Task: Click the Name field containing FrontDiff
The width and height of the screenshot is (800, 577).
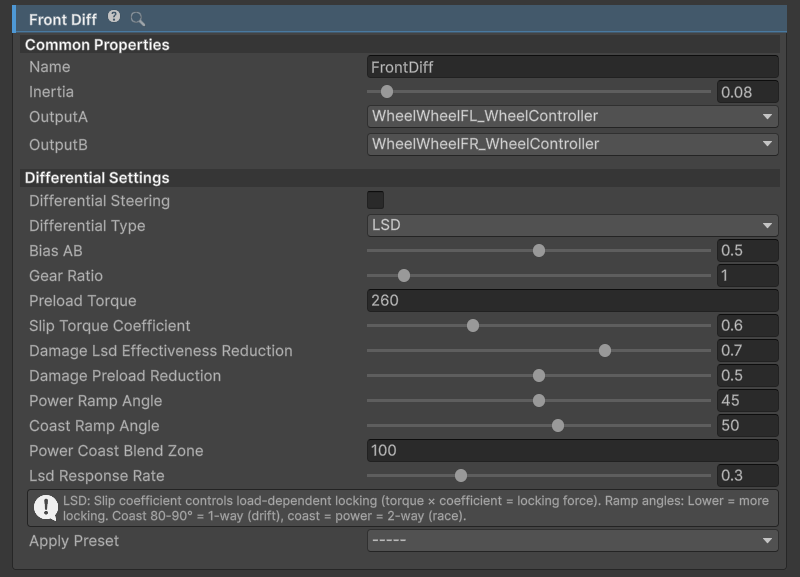Action: coord(572,67)
